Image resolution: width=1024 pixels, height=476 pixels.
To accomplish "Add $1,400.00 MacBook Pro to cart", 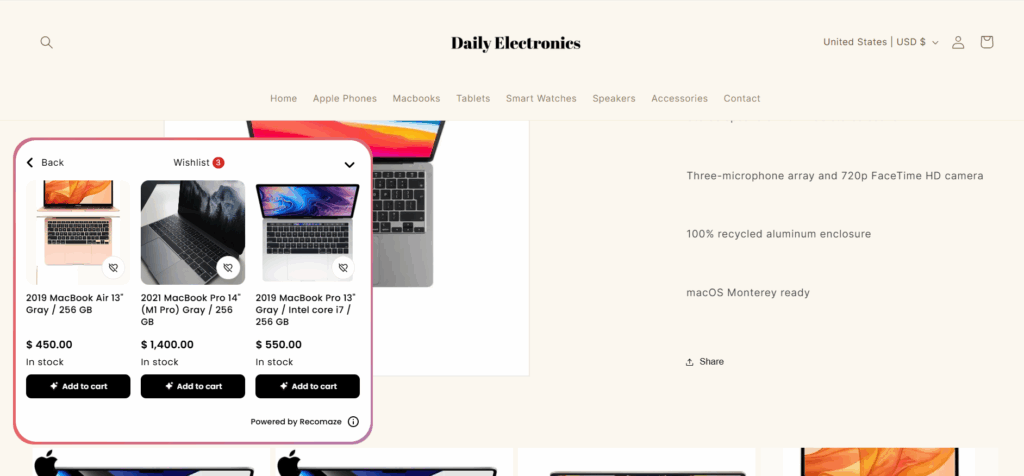I will tap(193, 386).
